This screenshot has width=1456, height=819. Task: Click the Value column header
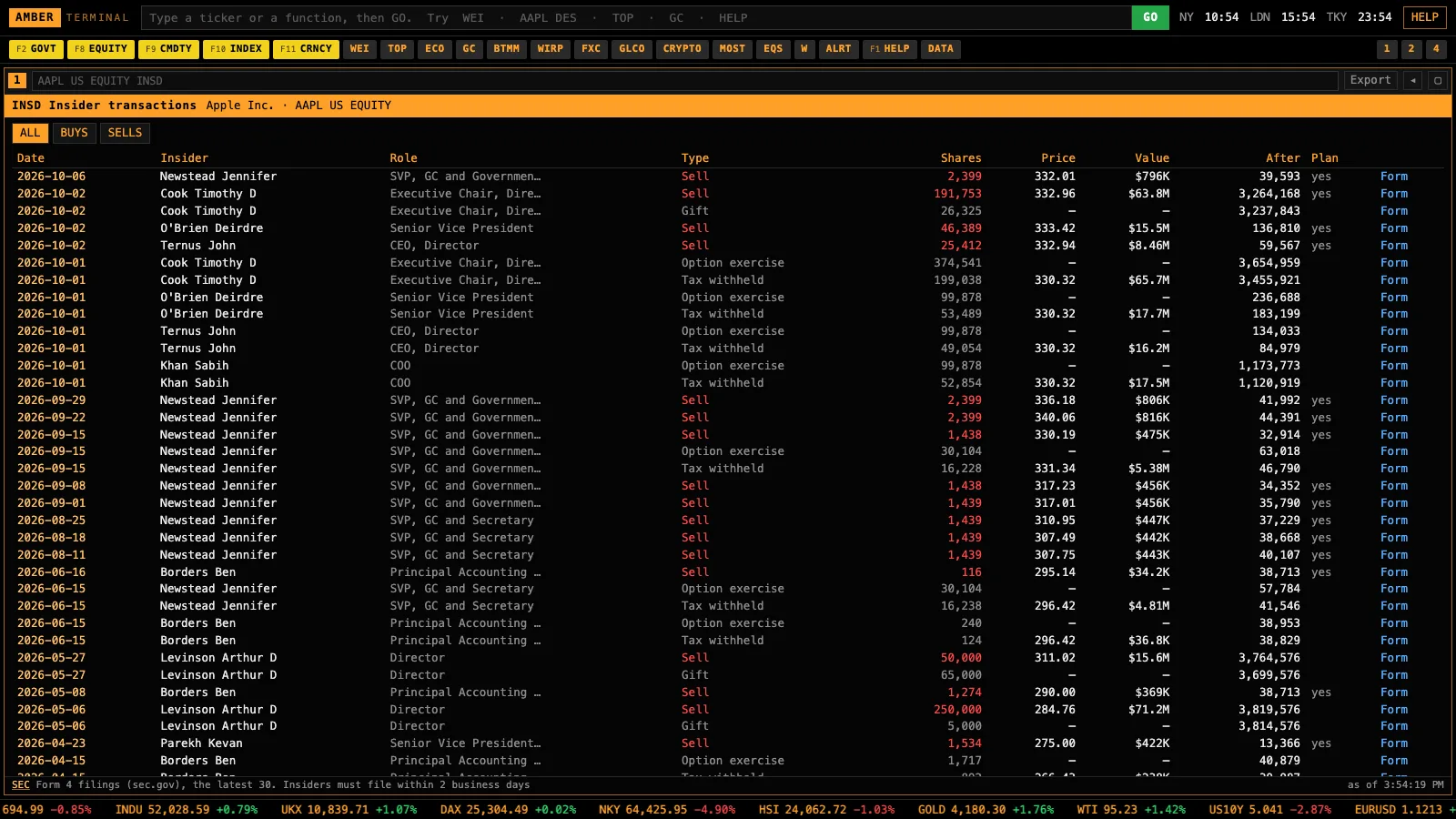pos(1152,158)
